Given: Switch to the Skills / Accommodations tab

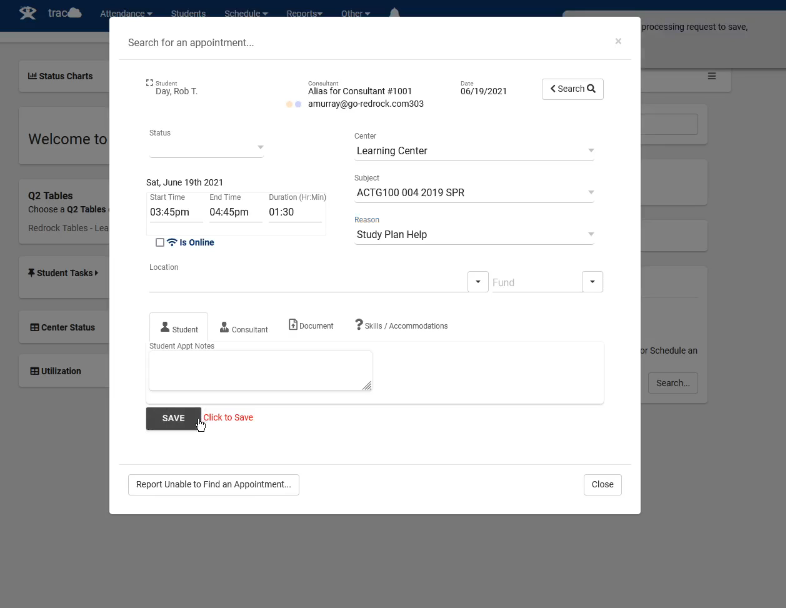Looking at the screenshot, I should coord(401,325).
